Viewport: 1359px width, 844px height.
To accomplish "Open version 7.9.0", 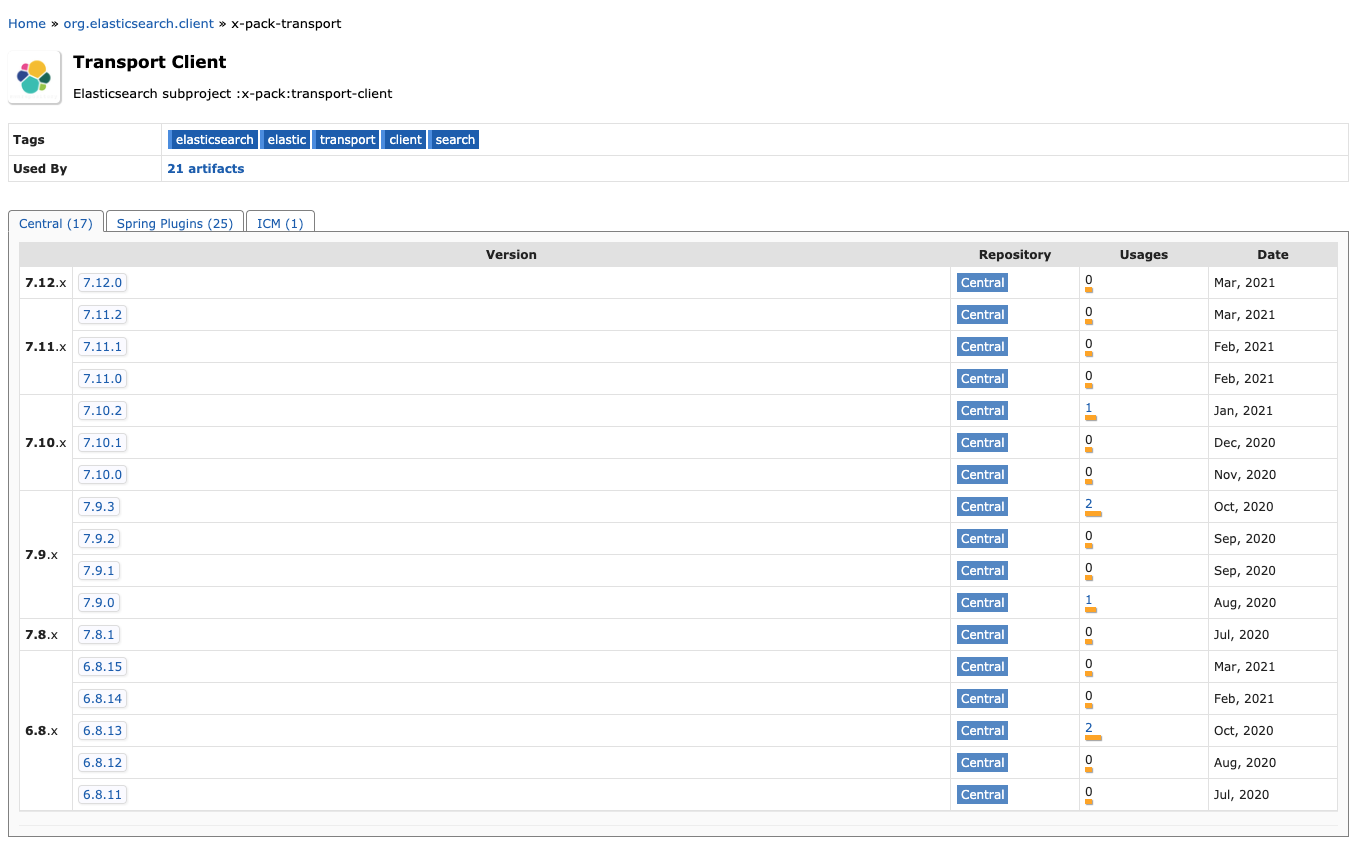I will coord(99,603).
